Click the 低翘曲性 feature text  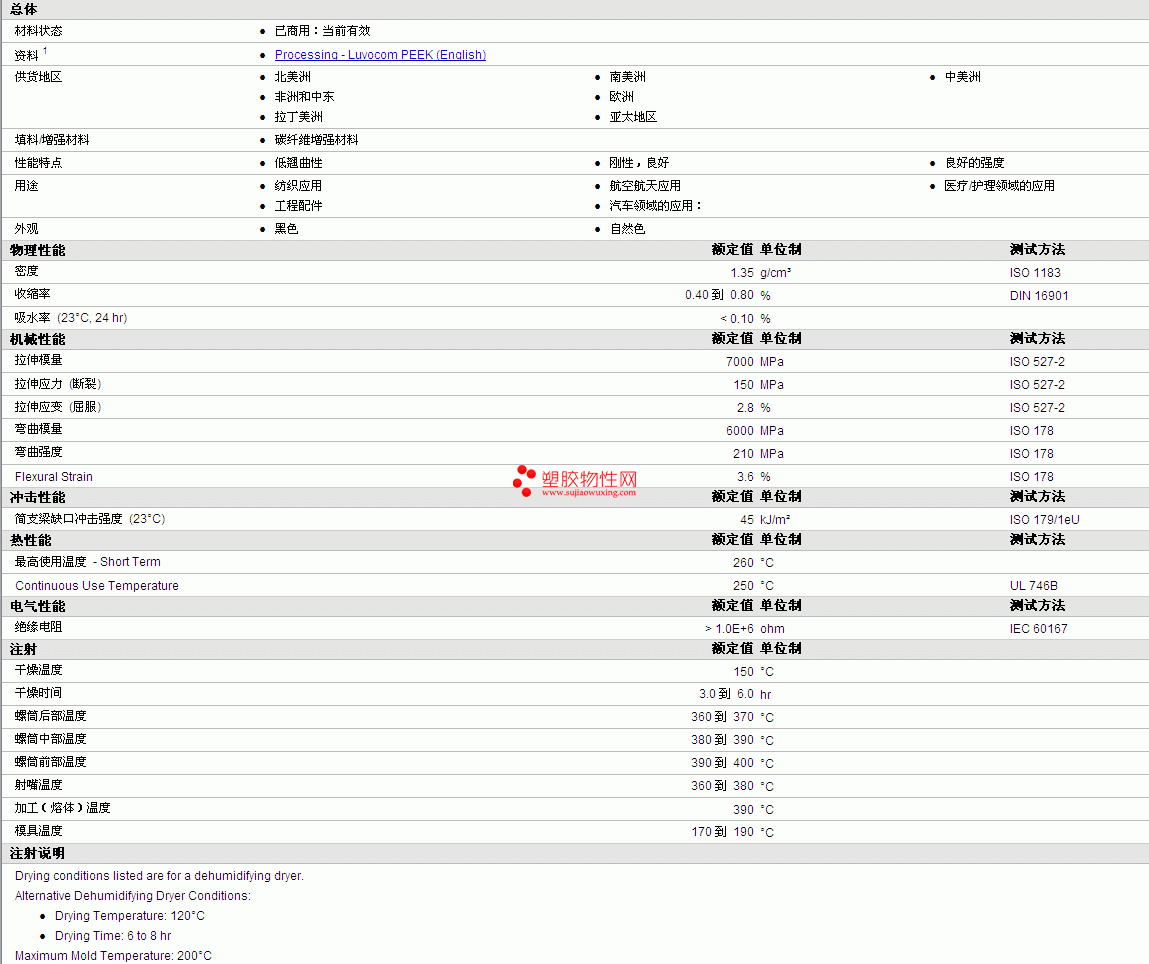pos(298,163)
